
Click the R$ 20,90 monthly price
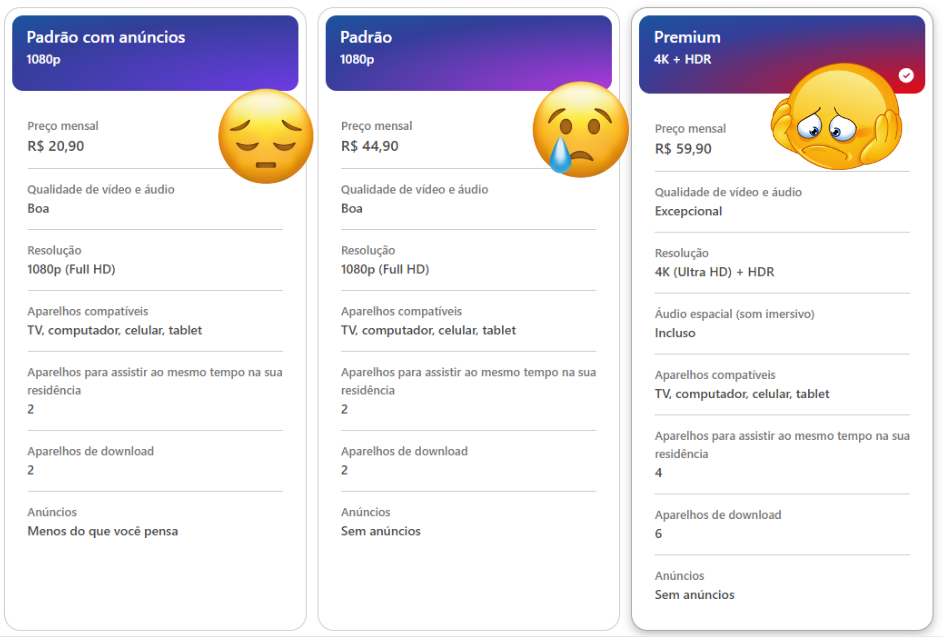(55, 146)
